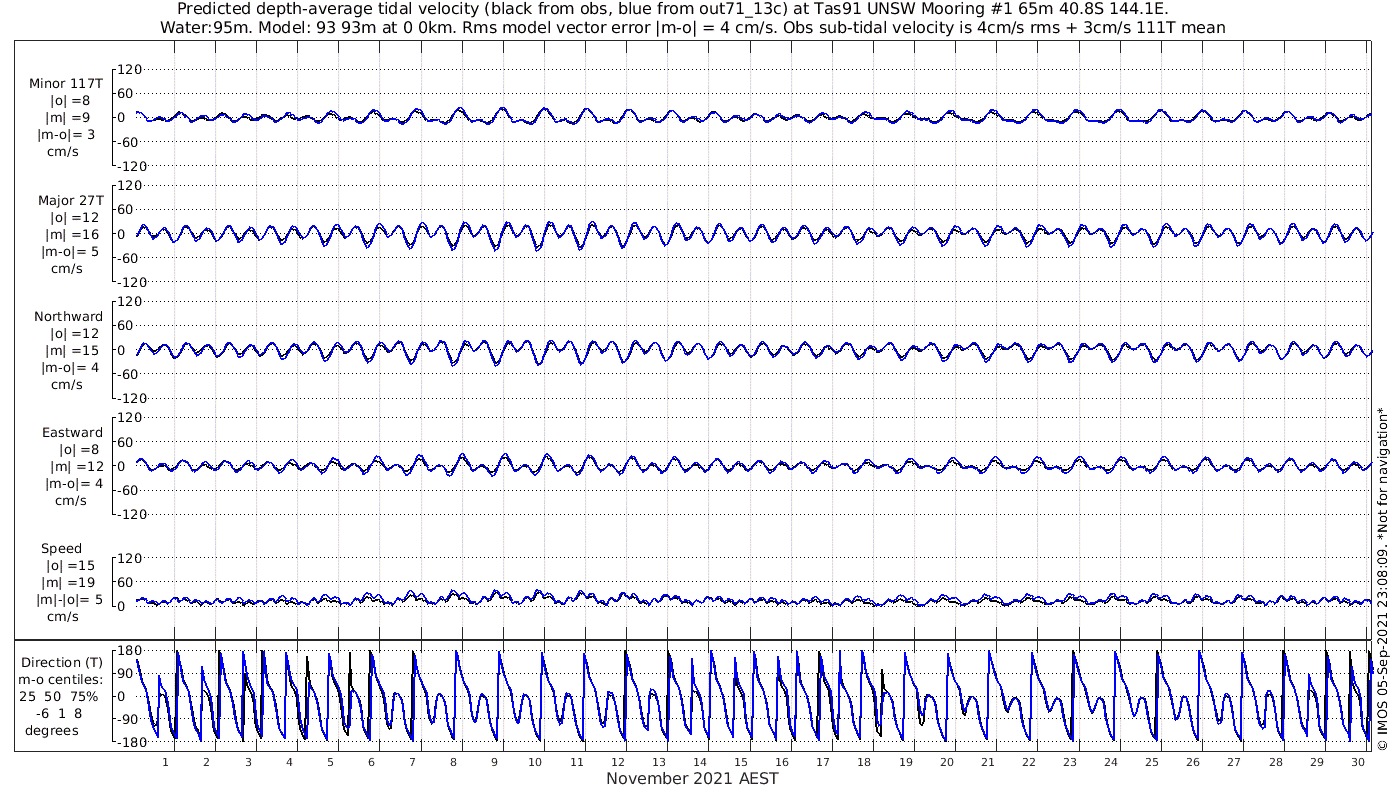Click day 22 tick label on x-axis
Viewport: 1400px width, 800px height.
click(x=1029, y=762)
